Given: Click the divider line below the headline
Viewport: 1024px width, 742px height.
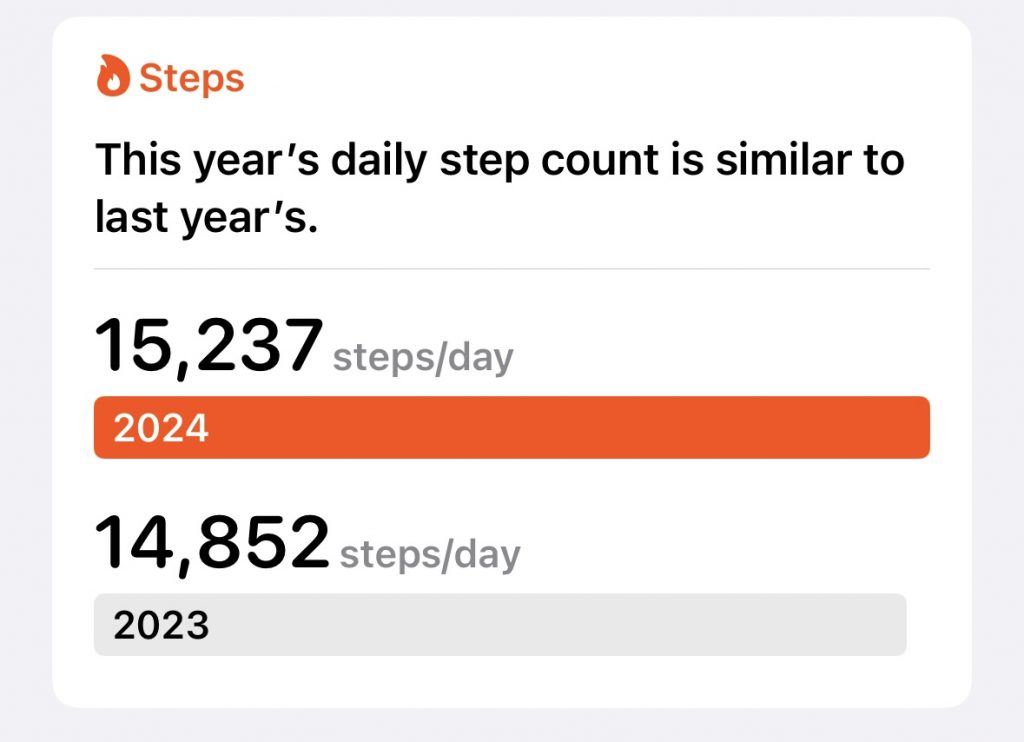Looking at the screenshot, I should (511, 269).
